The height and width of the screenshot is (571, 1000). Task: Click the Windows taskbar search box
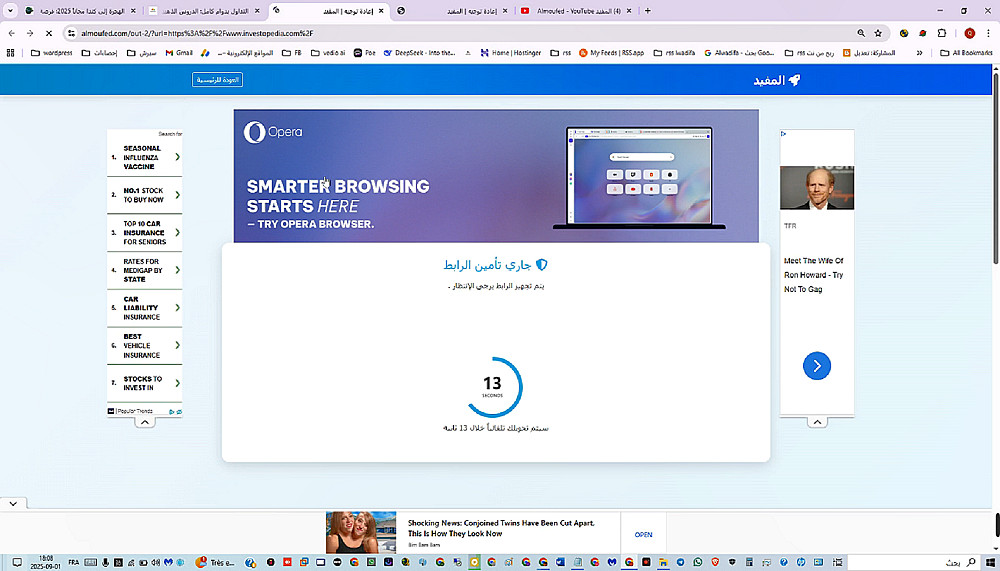click(913, 562)
